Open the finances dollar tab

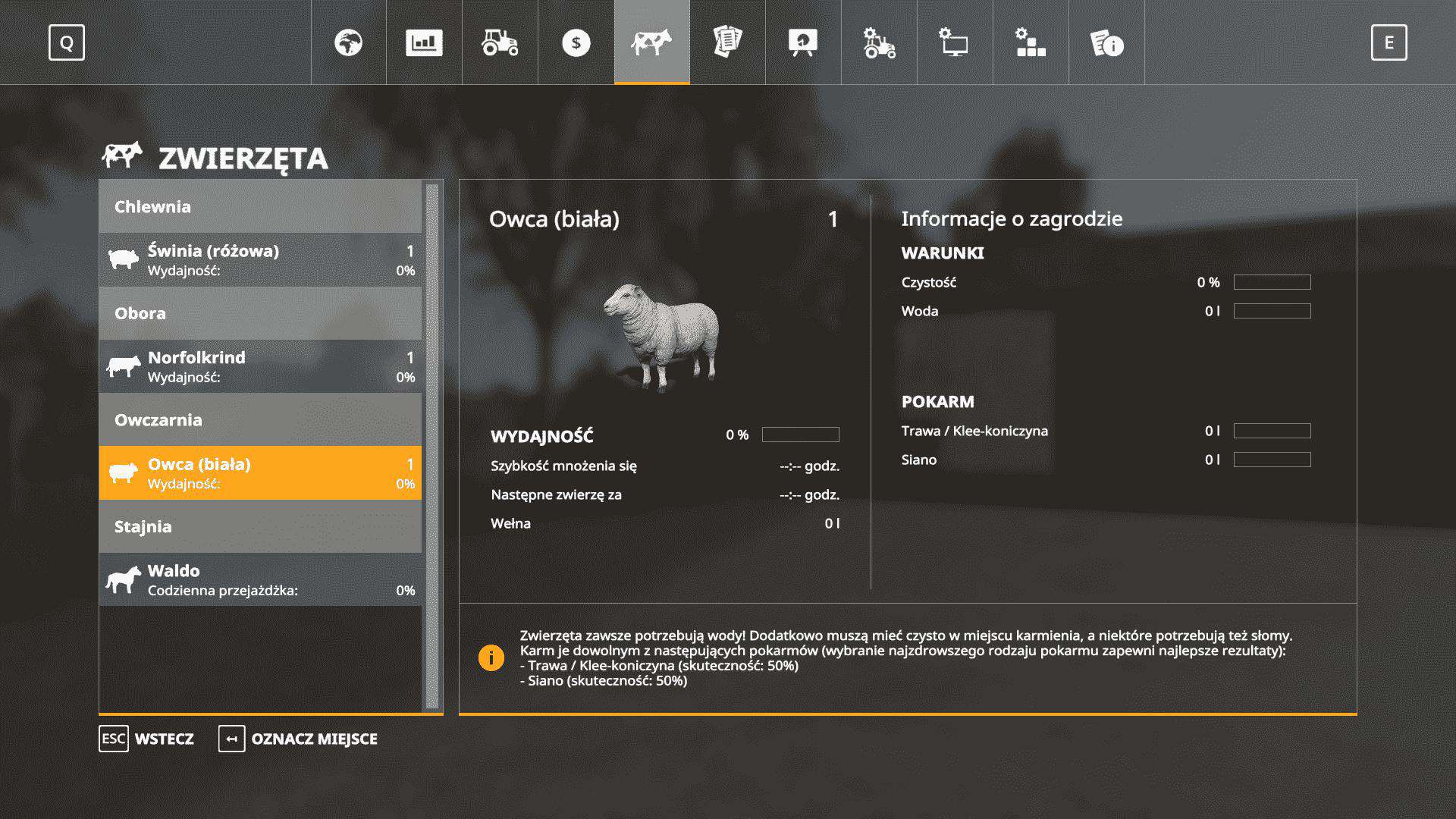[x=576, y=42]
